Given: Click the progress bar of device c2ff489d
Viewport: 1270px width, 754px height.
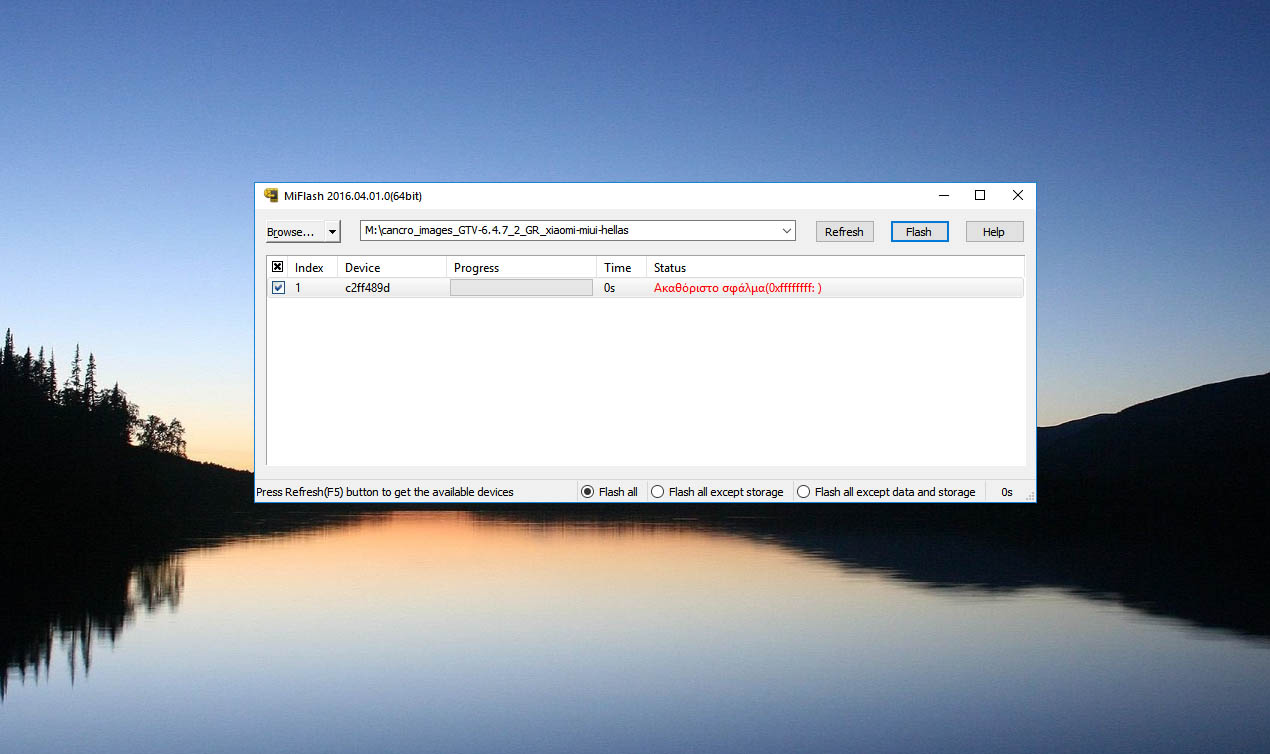Looking at the screenshot, I should 521,287.
